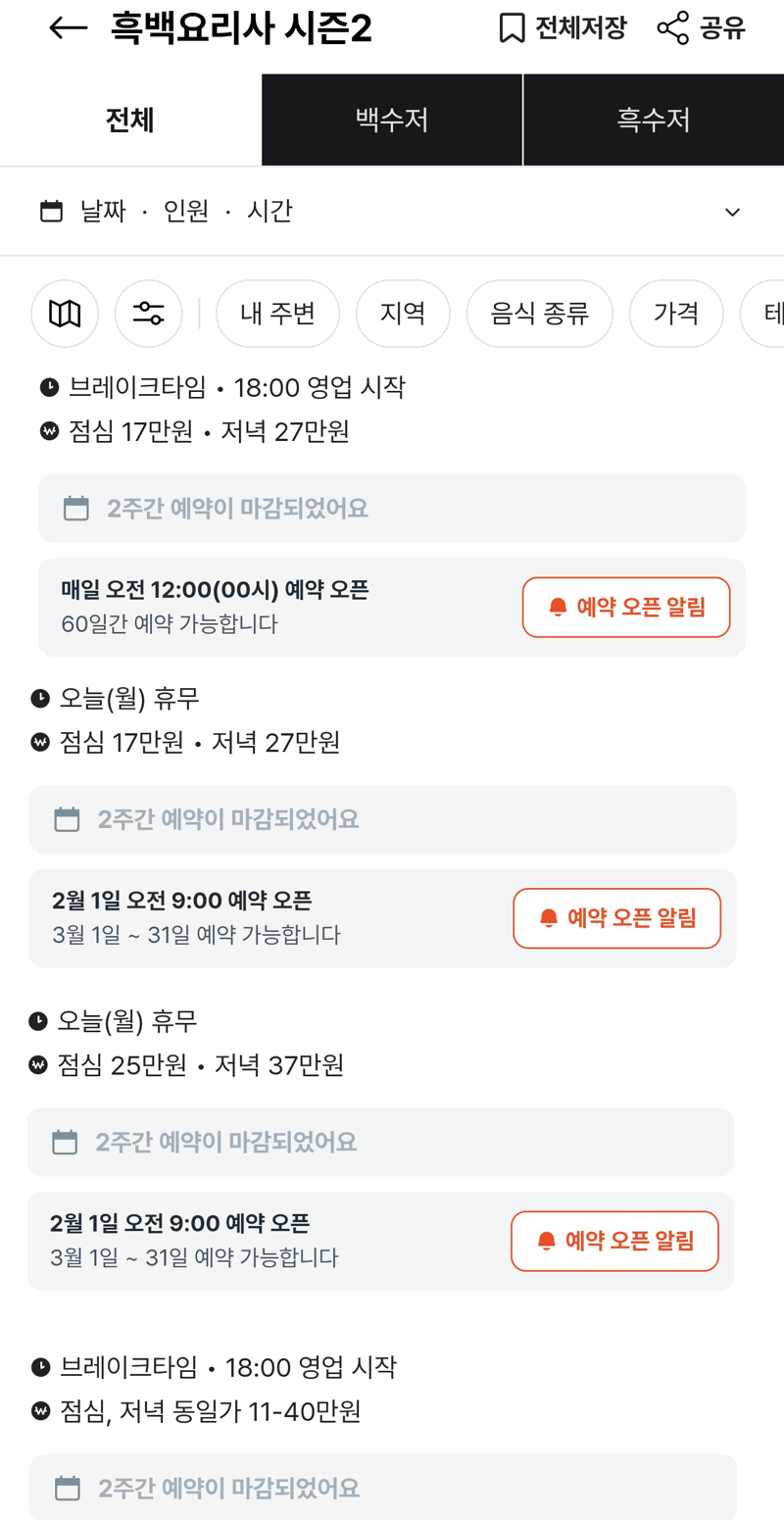This screenshot has height=1520, width=784.
Task: Tap the 흑백요리사 시즌2 page title
Action: (x=242, y=29)
